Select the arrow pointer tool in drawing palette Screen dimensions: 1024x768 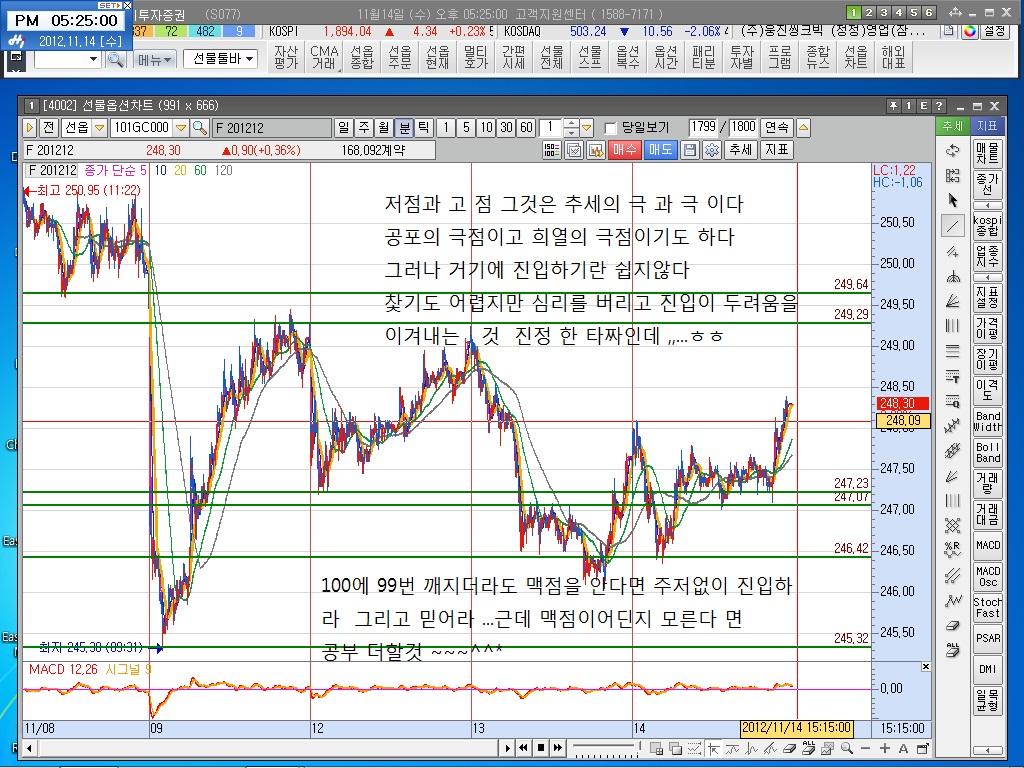click(x=952, y=200)
